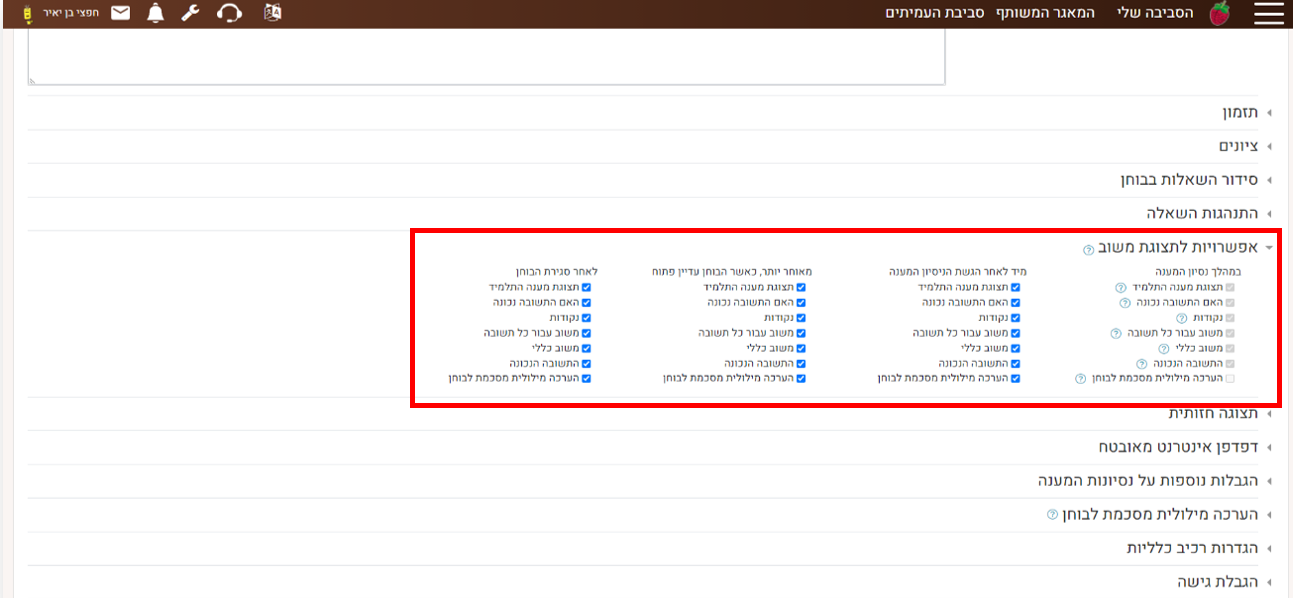1293x598 pixels.
Task: Click help icon beside אפשרויות לתצוגת משוב heading
Action: point(1088,249)
